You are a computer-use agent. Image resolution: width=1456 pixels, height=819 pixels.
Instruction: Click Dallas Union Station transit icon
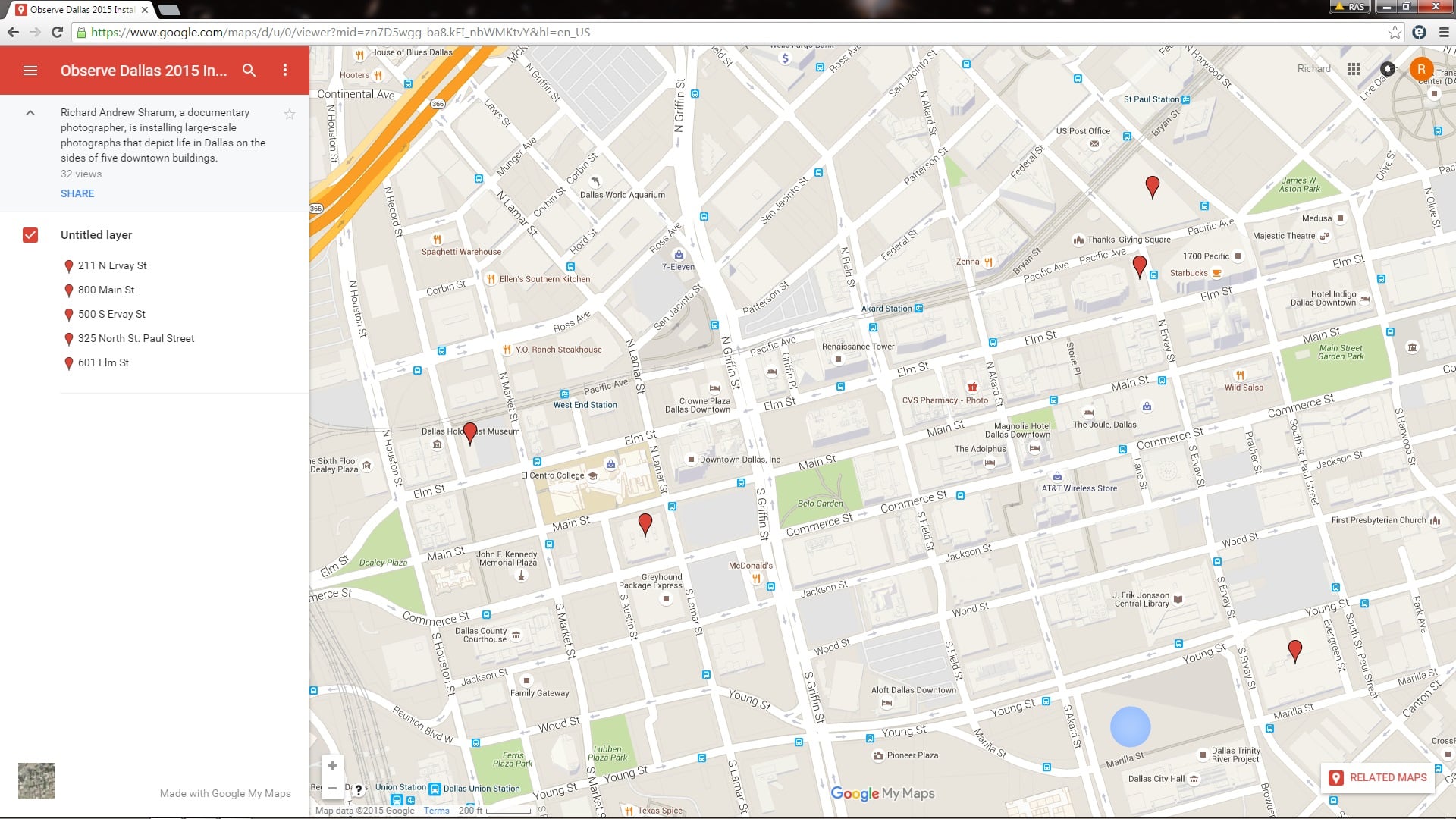pyautogui.click(x=435, y=789)
